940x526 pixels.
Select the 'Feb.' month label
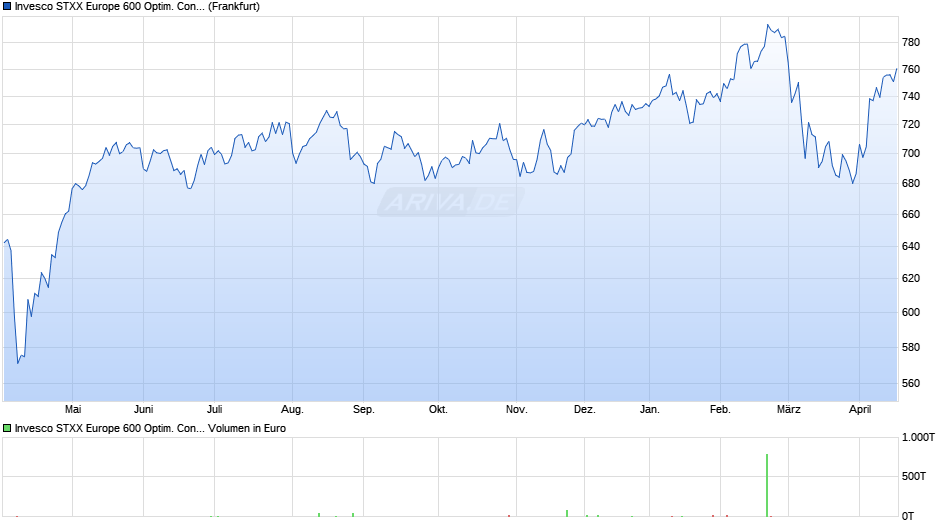point(720,409)
